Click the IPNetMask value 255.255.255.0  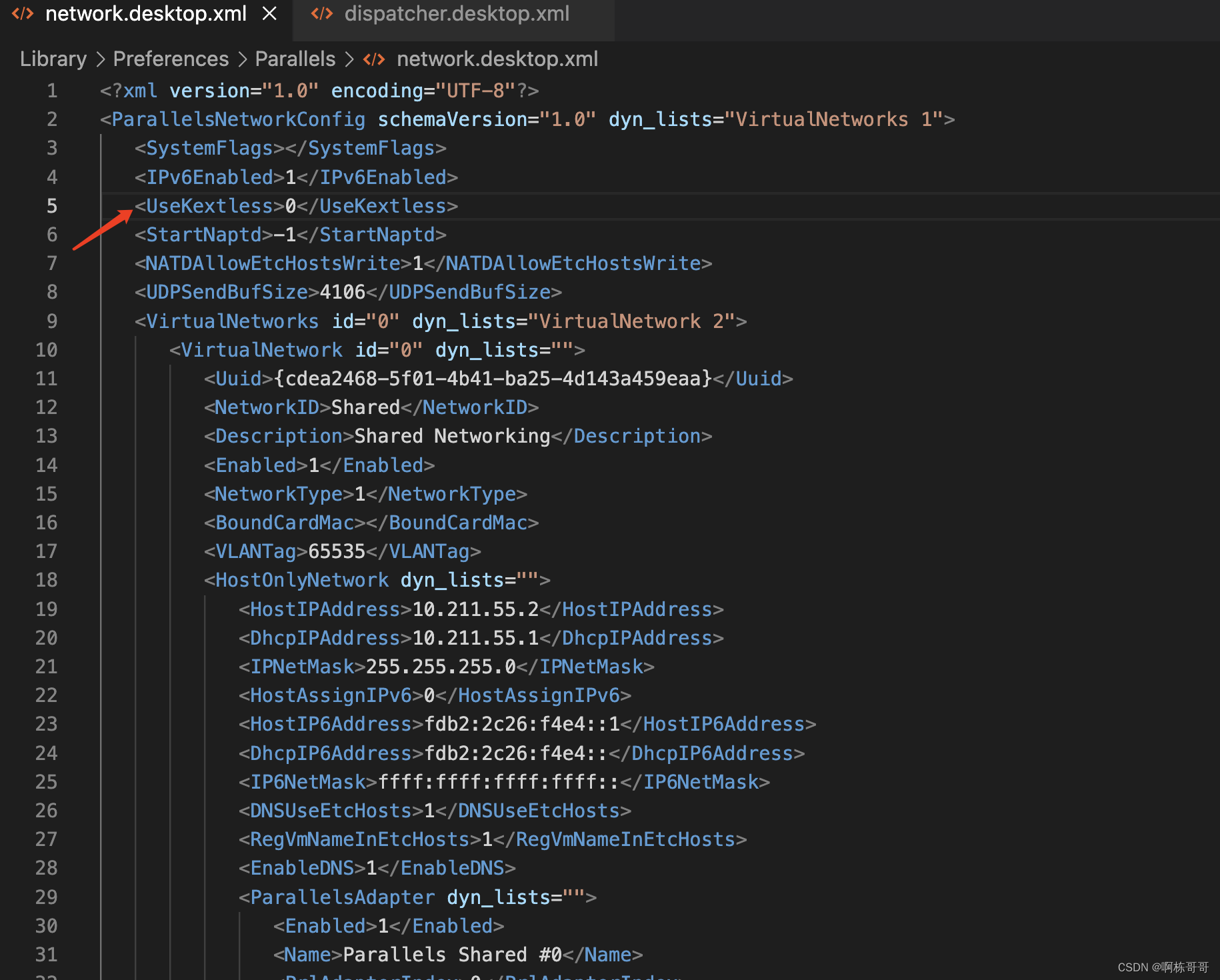tap(441, 667)
